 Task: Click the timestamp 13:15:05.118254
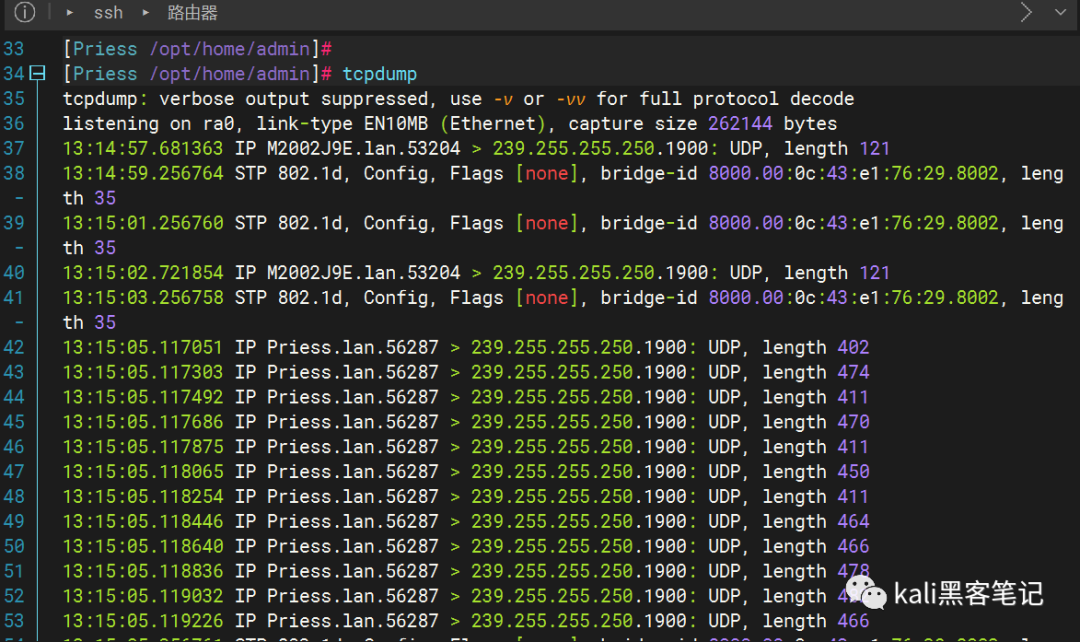(143, 497)
